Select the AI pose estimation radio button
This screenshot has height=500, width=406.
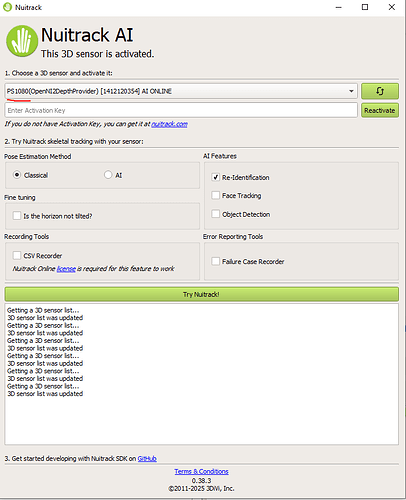pyautogui.click(x=108, y=175)
